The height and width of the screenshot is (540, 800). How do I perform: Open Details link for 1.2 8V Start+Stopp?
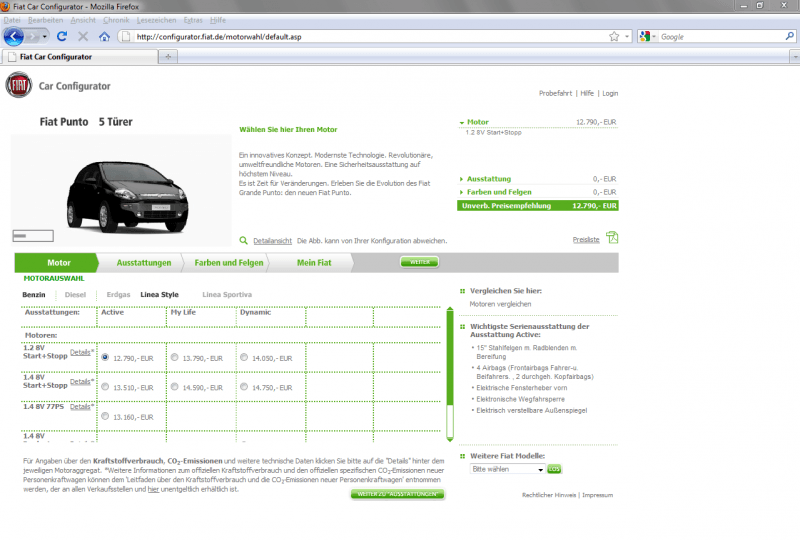coord(81,352)
